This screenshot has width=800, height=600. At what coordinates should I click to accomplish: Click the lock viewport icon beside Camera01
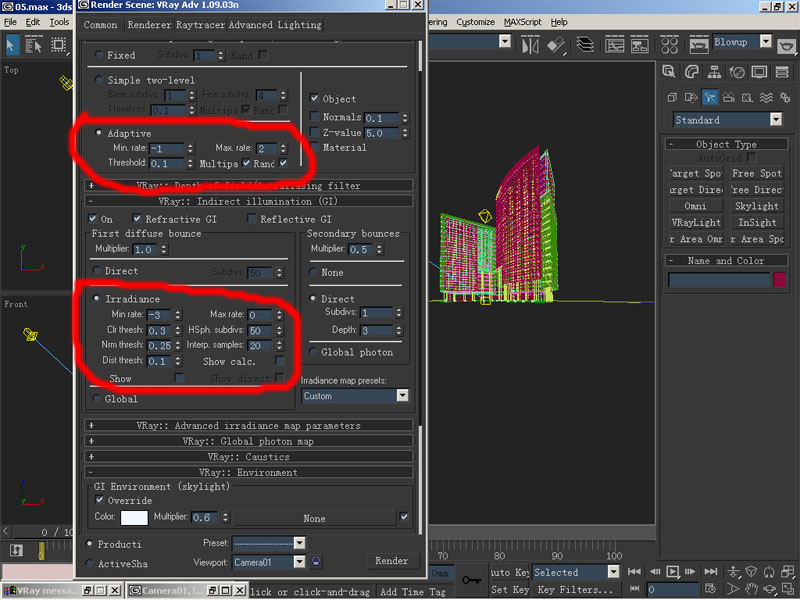[x=316, y=562]
